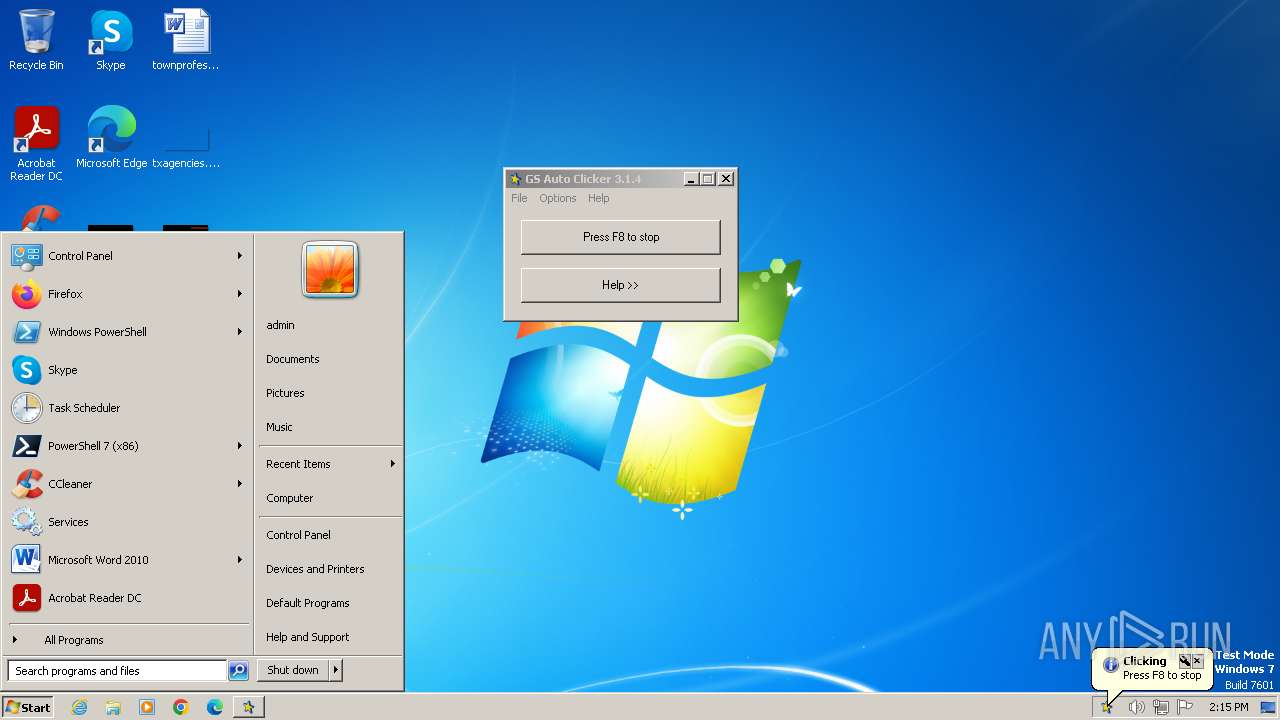1280x720 pixels.
Task: Click Search programs and files box
Action: [x=117, y=671]
